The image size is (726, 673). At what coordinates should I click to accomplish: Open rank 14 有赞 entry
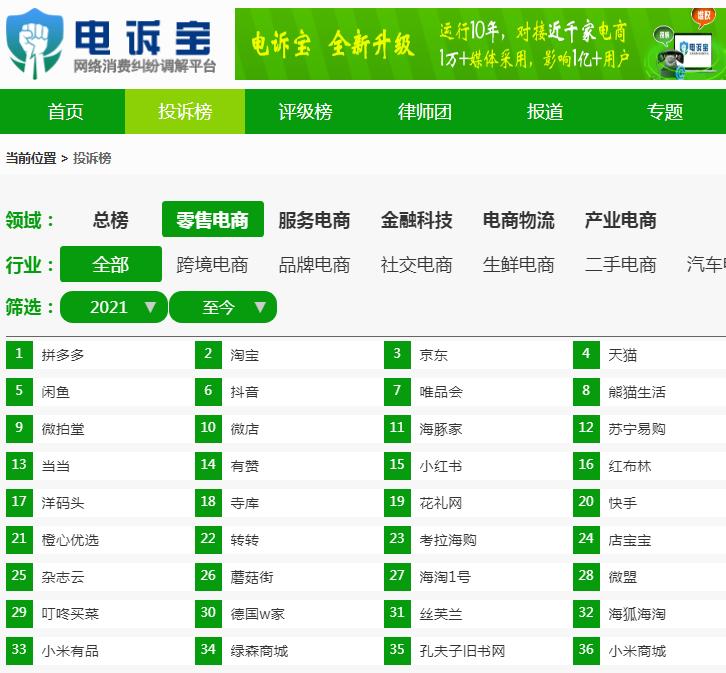(244, 467)
